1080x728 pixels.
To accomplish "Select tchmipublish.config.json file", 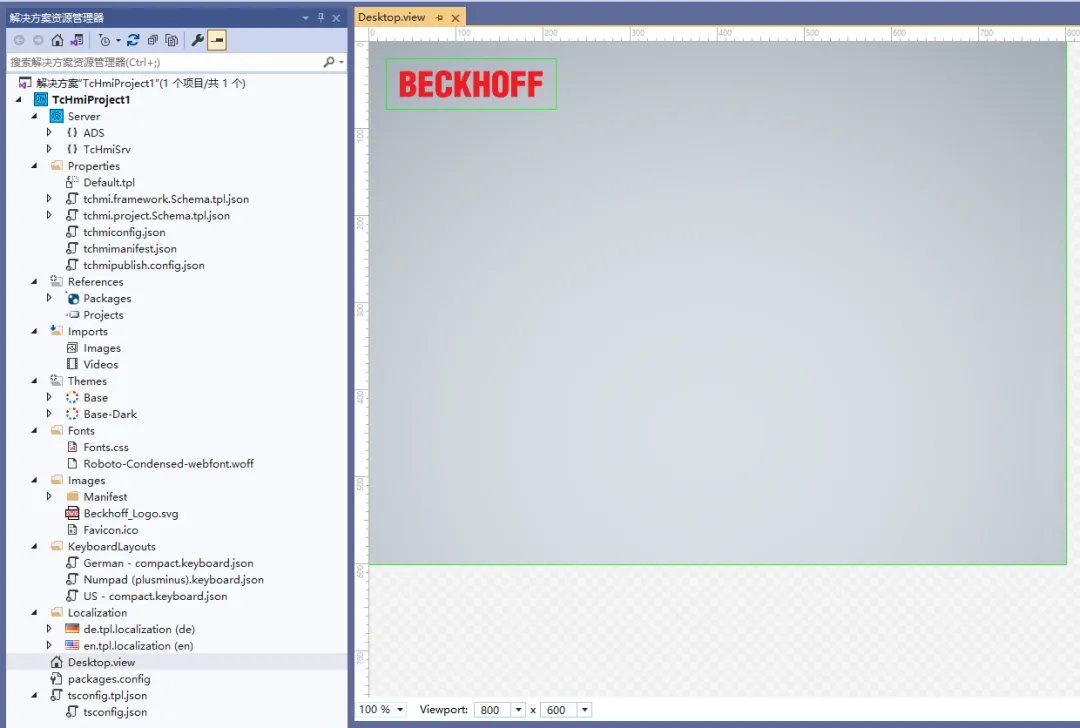I will coord(144,265).
